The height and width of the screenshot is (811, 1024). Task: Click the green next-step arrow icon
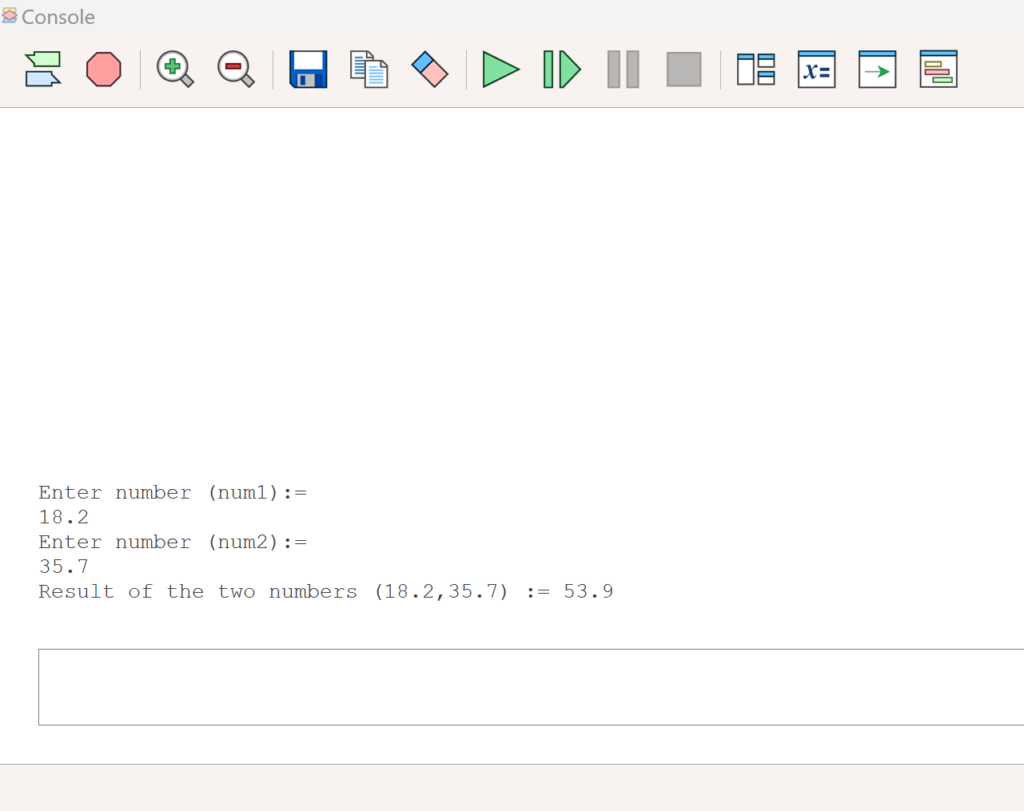pos(877,70)
